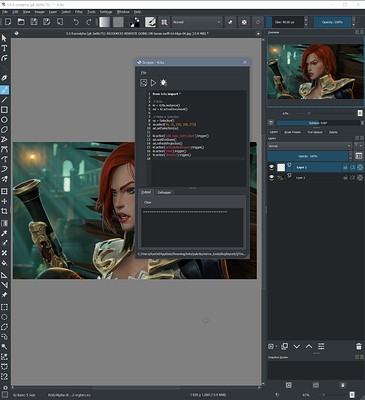This screenshot has height=400, width=365.
Task: Open the Settings menu
Action: click(x=106, y=12)
